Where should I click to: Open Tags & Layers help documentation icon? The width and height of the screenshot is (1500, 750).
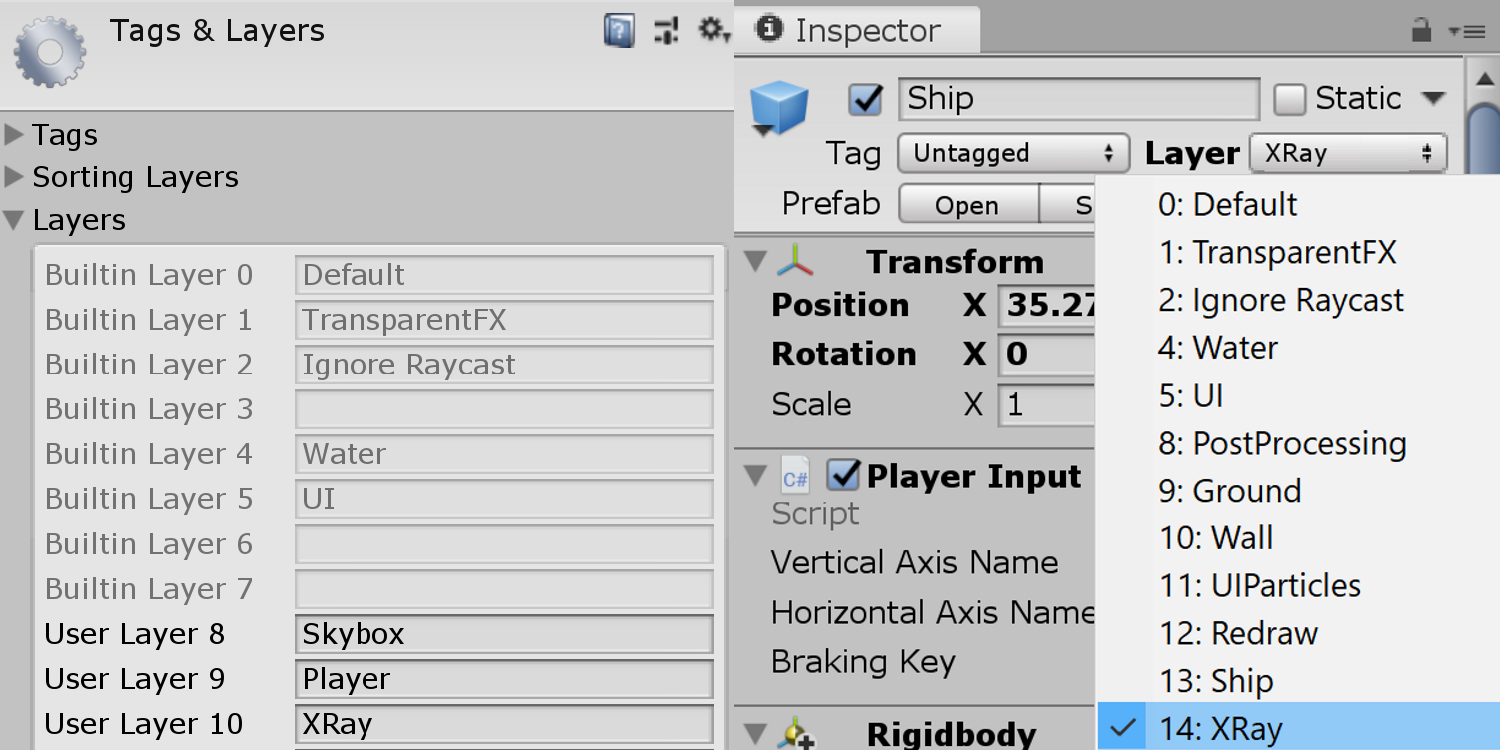click(x=619, y=31)
